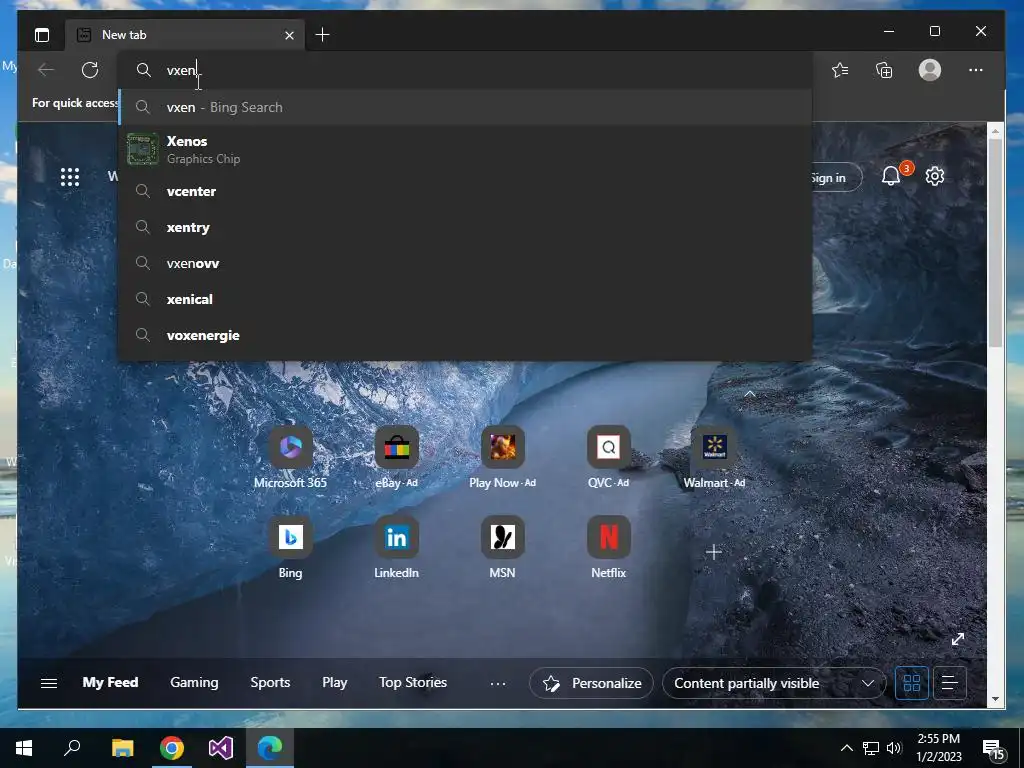Open the QVC quick link
This screenshot has height=768, width=1024.
609,458
